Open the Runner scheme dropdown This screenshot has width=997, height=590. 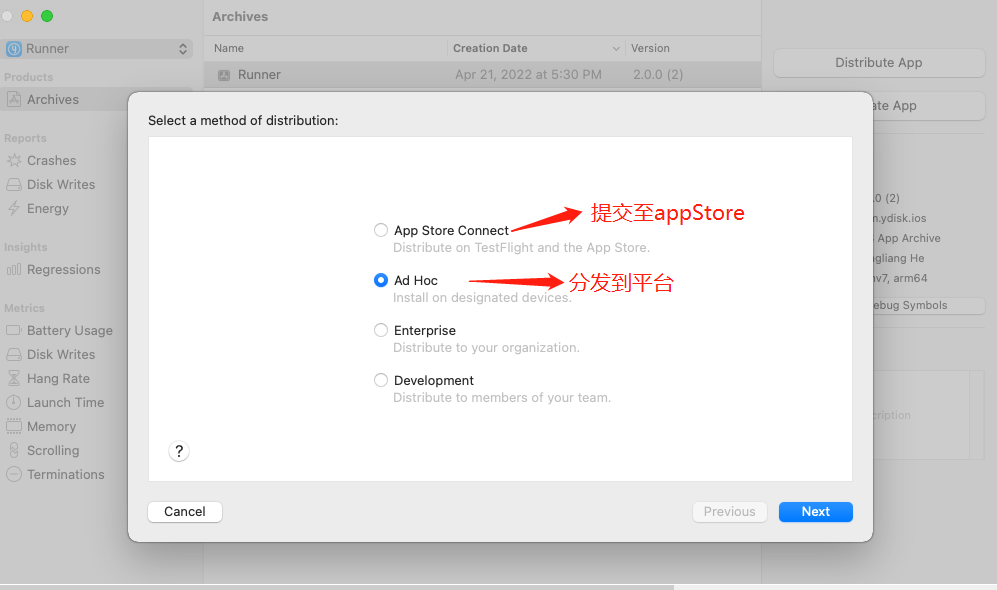[x=97, y=49]
